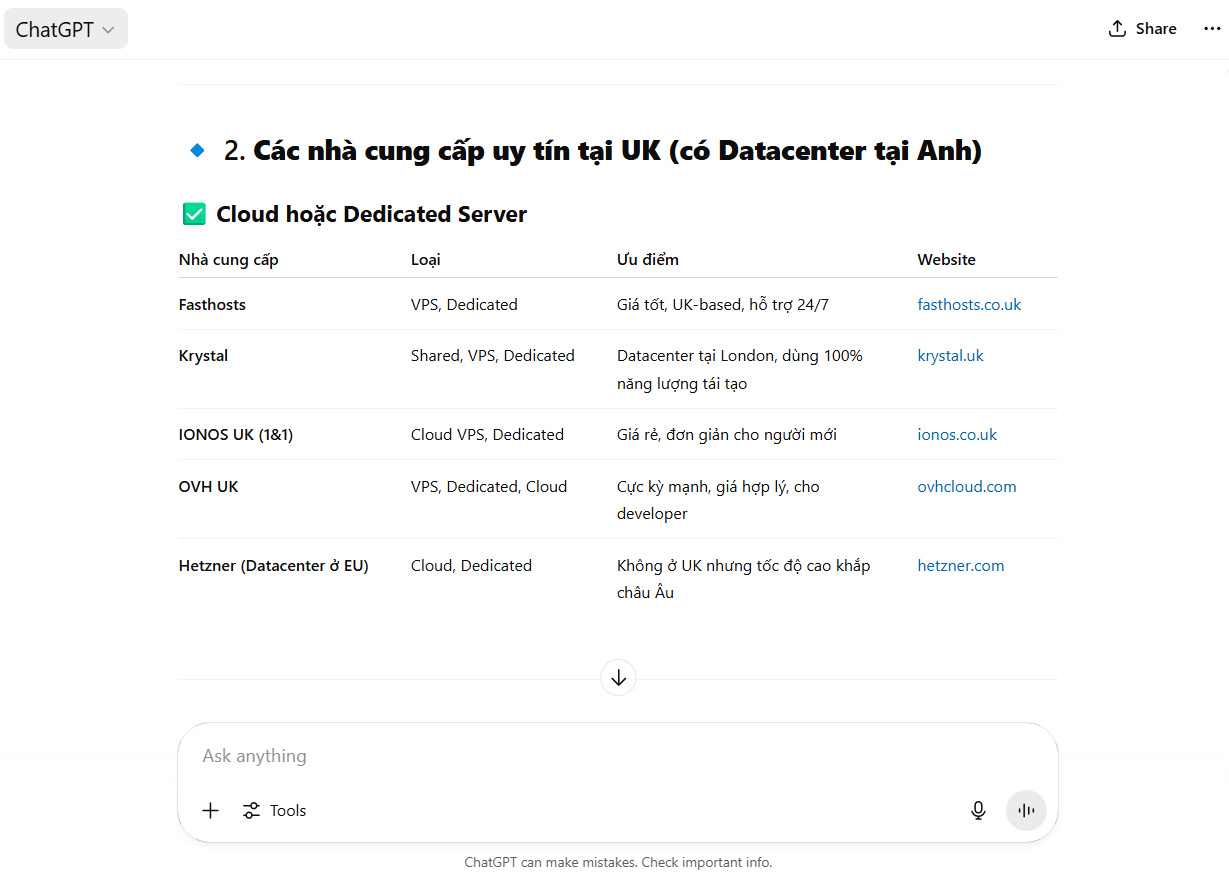This screenshot has width=1229, height=875.
Task: Open the fasthosts.co.uk link
Action: 969,305
